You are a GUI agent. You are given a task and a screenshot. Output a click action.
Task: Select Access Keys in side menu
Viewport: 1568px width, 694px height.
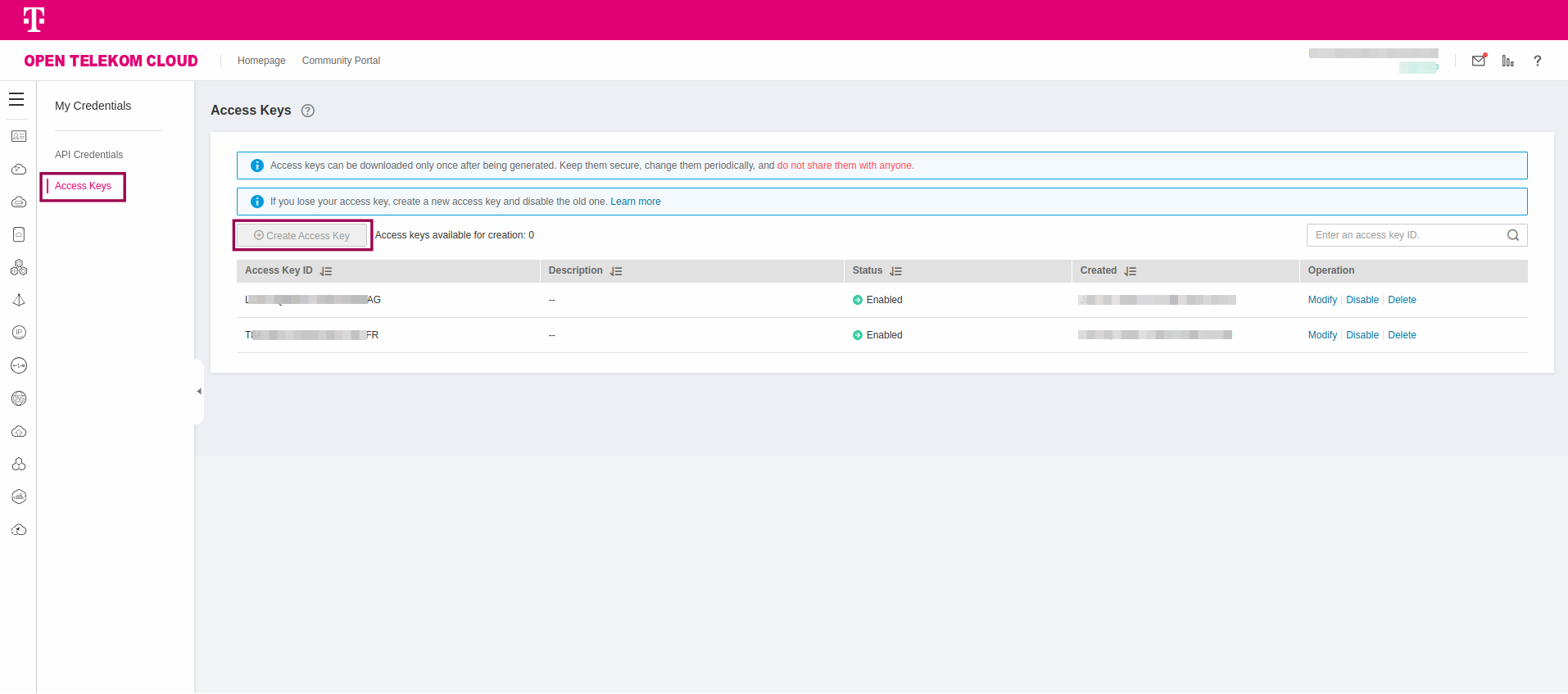click(83, 186)
